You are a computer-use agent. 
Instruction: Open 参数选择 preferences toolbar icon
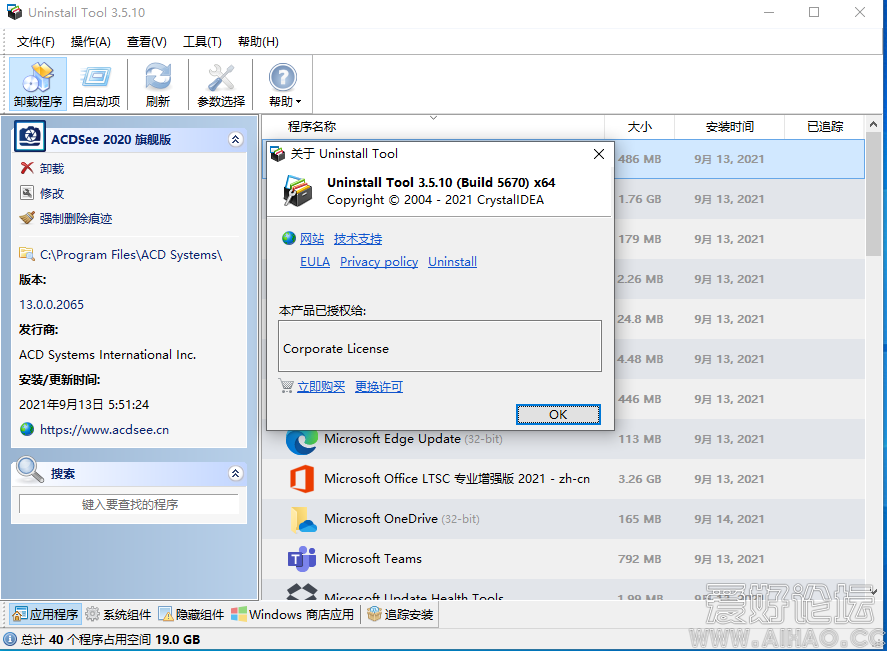(x=221, y=84)
